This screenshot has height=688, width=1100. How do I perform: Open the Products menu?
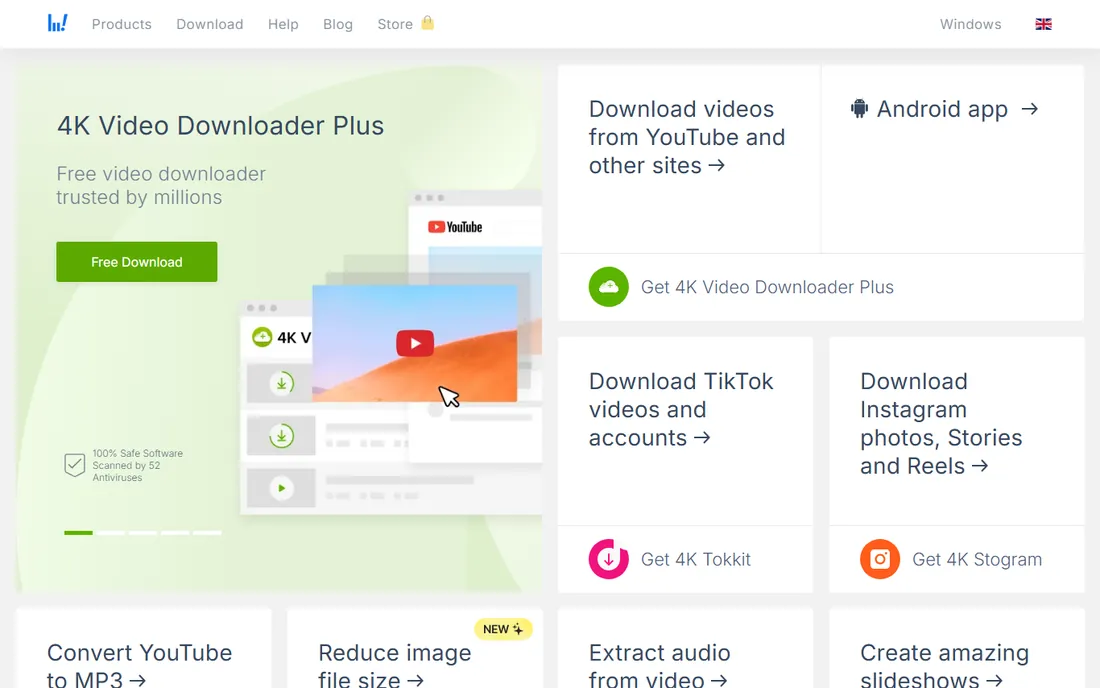(121, 24)
